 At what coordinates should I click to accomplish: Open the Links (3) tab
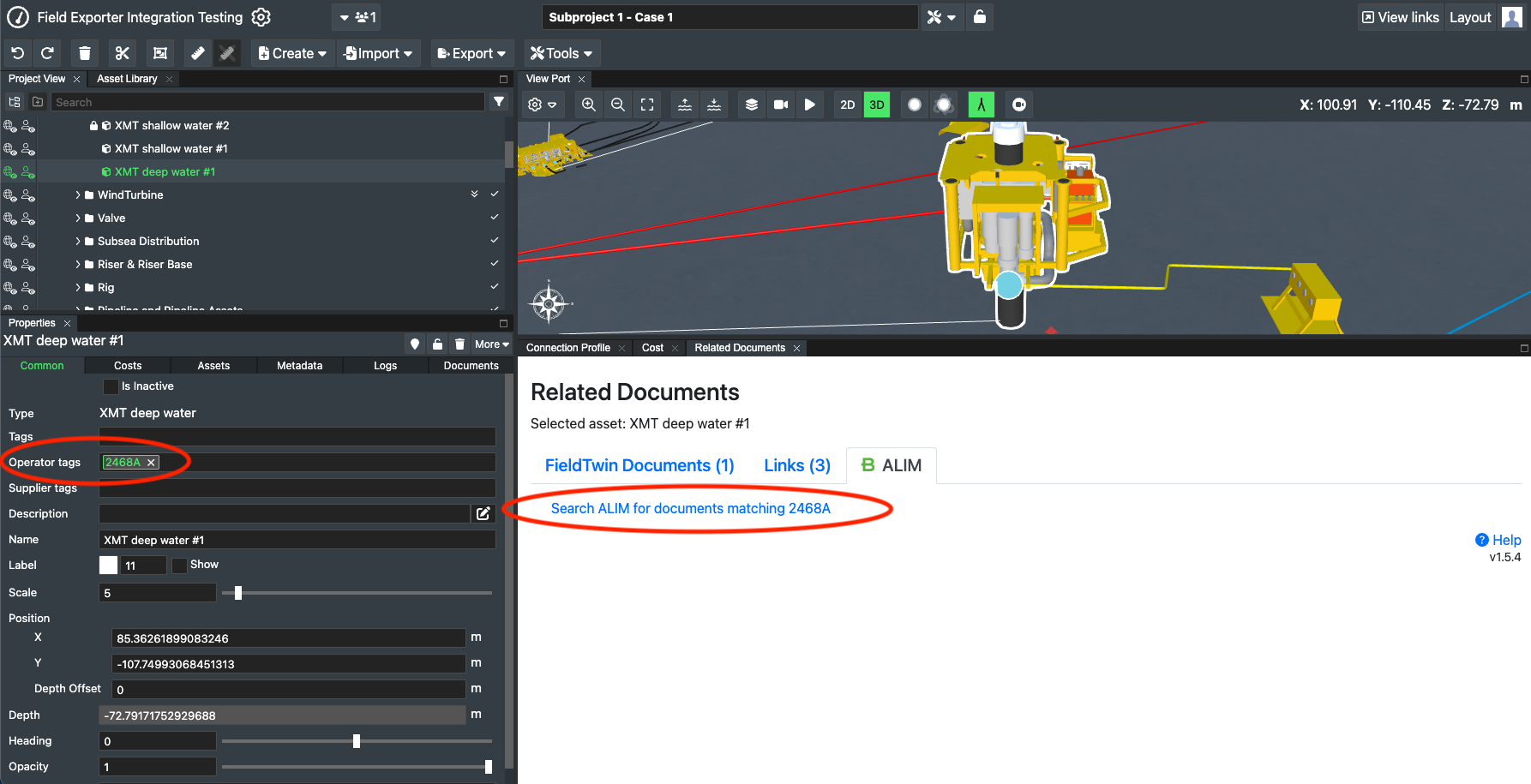[x=797, y=465]
